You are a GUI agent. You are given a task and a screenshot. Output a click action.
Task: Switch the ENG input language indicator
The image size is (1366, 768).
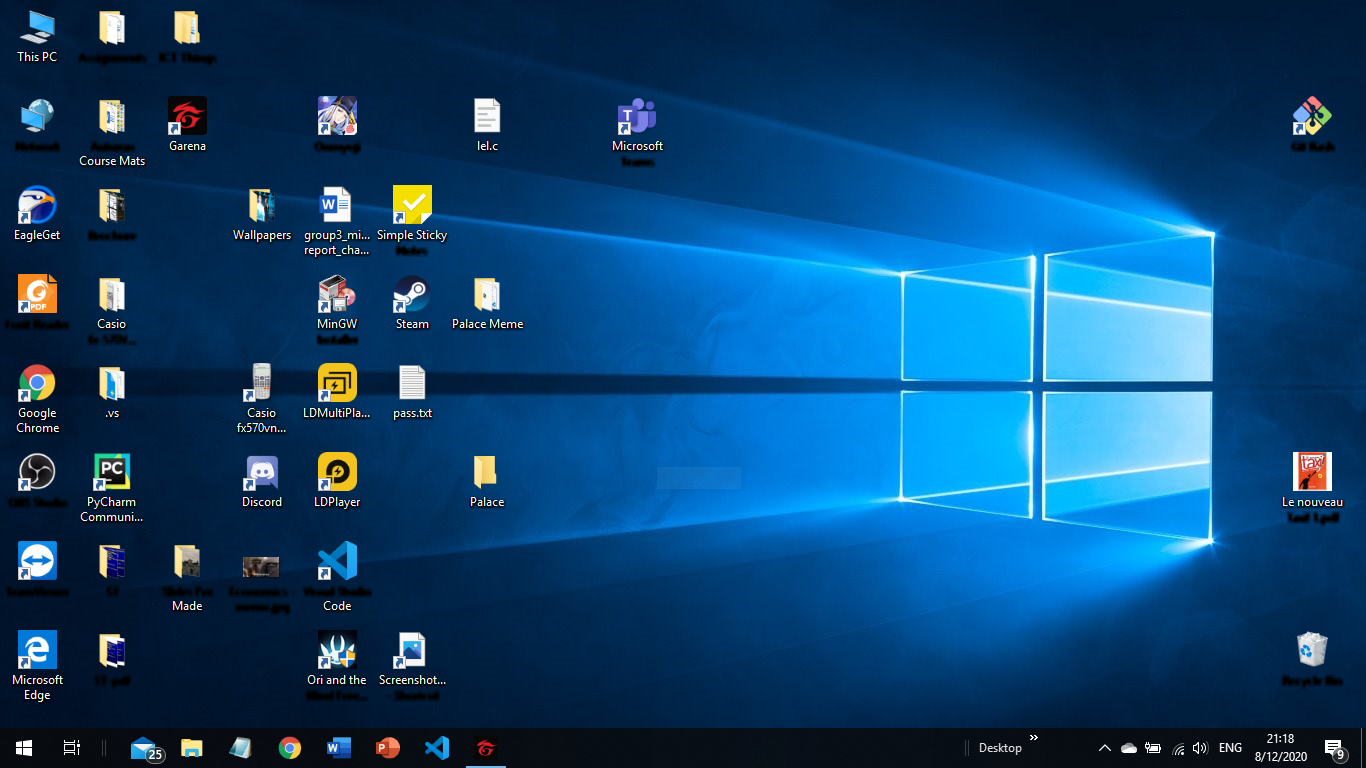point(1231,748)
